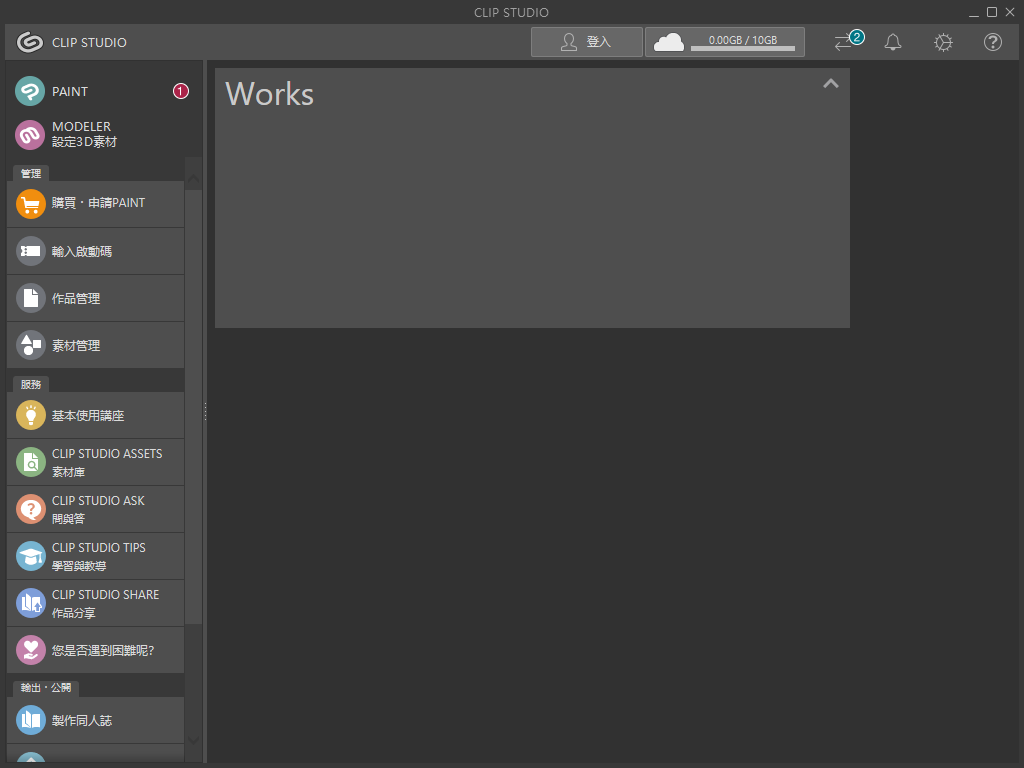
Task: Open the notifications bell
Action: 893,42
